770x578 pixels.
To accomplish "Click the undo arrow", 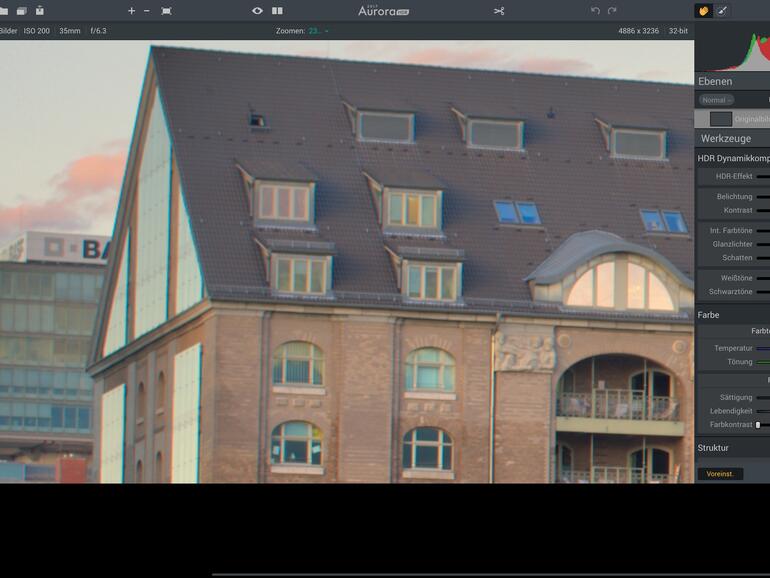I will point(595,10).
